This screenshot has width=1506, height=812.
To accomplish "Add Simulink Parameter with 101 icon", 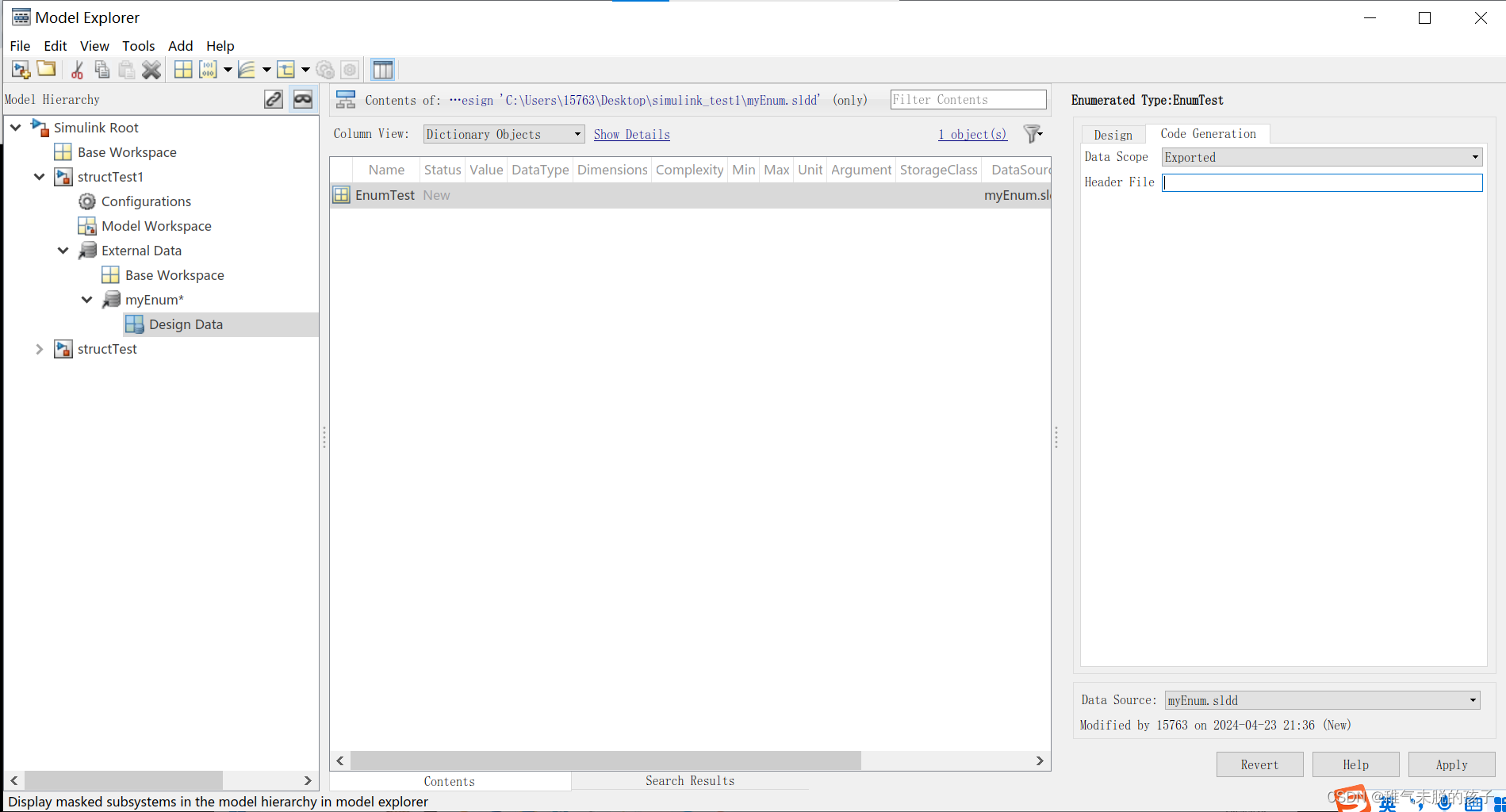I will [208, 70].
